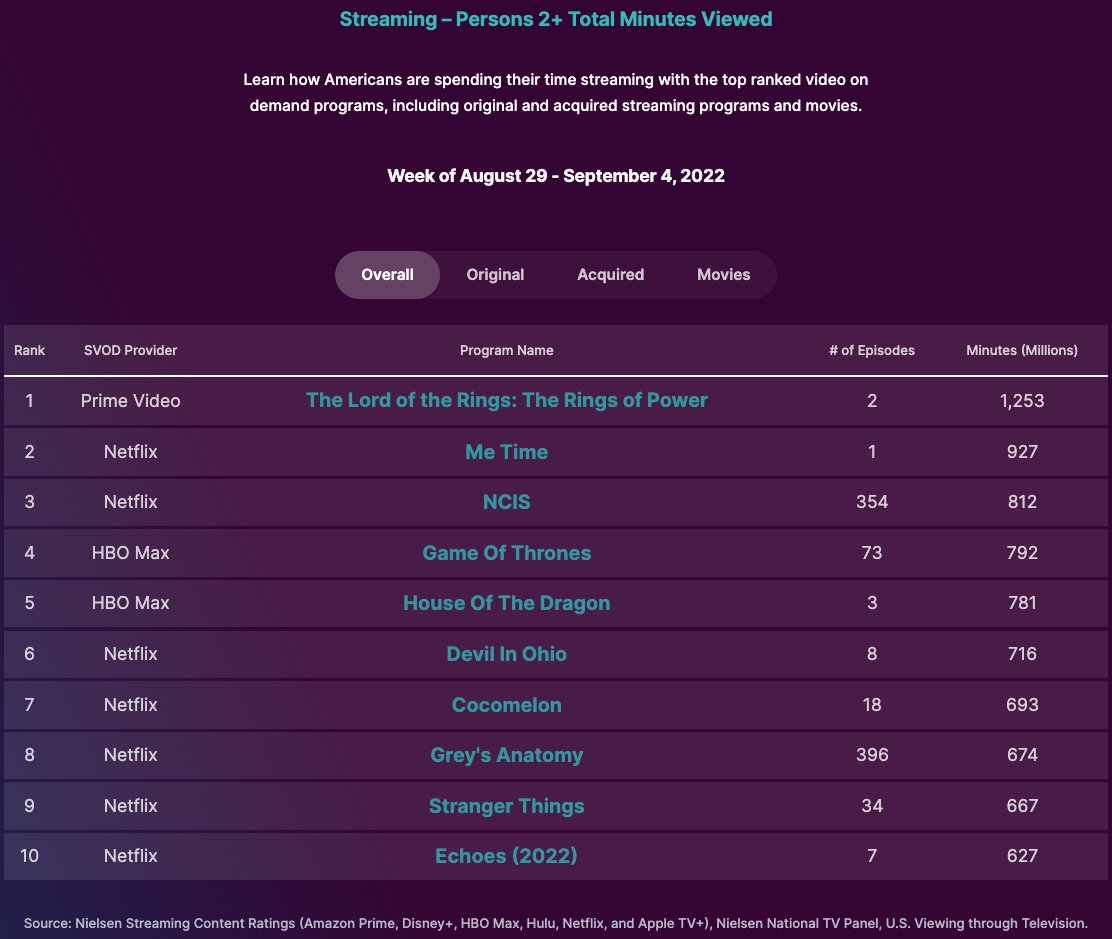Switch to the Acquired tab
Viewport: 1112px width, 939px height.
click(610, 274)
